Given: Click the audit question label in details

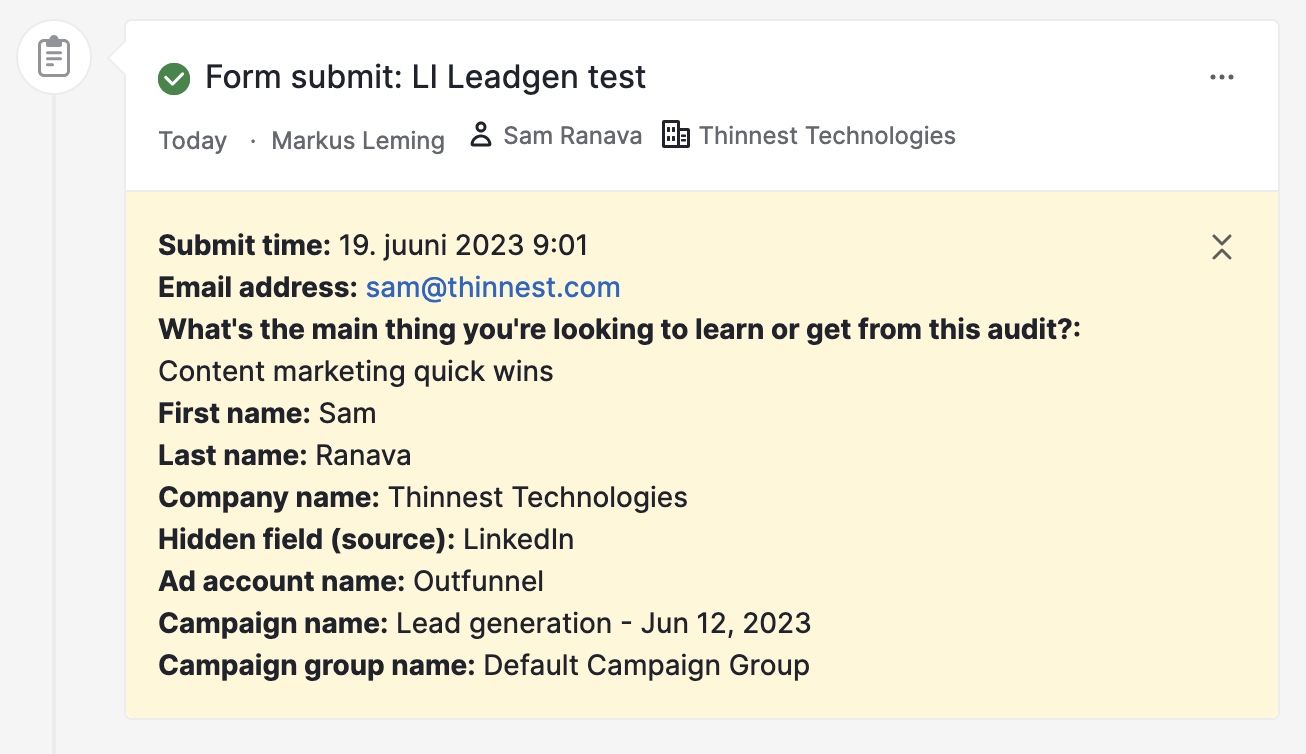Looking at the screenshot, I should click(x=619, y=330).
